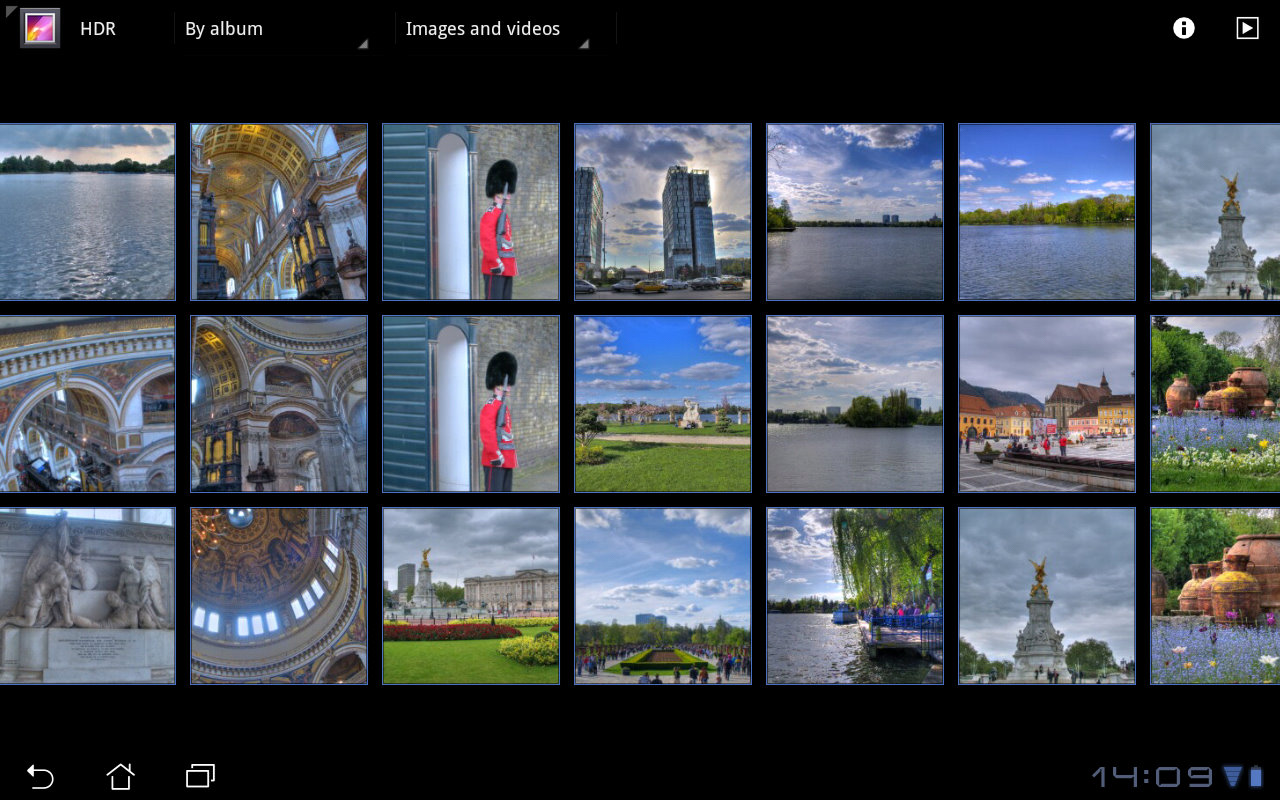Tap the Wi-Fi signal status icon
This screenshot has height=800, width=1280.
click(1233, 777)
